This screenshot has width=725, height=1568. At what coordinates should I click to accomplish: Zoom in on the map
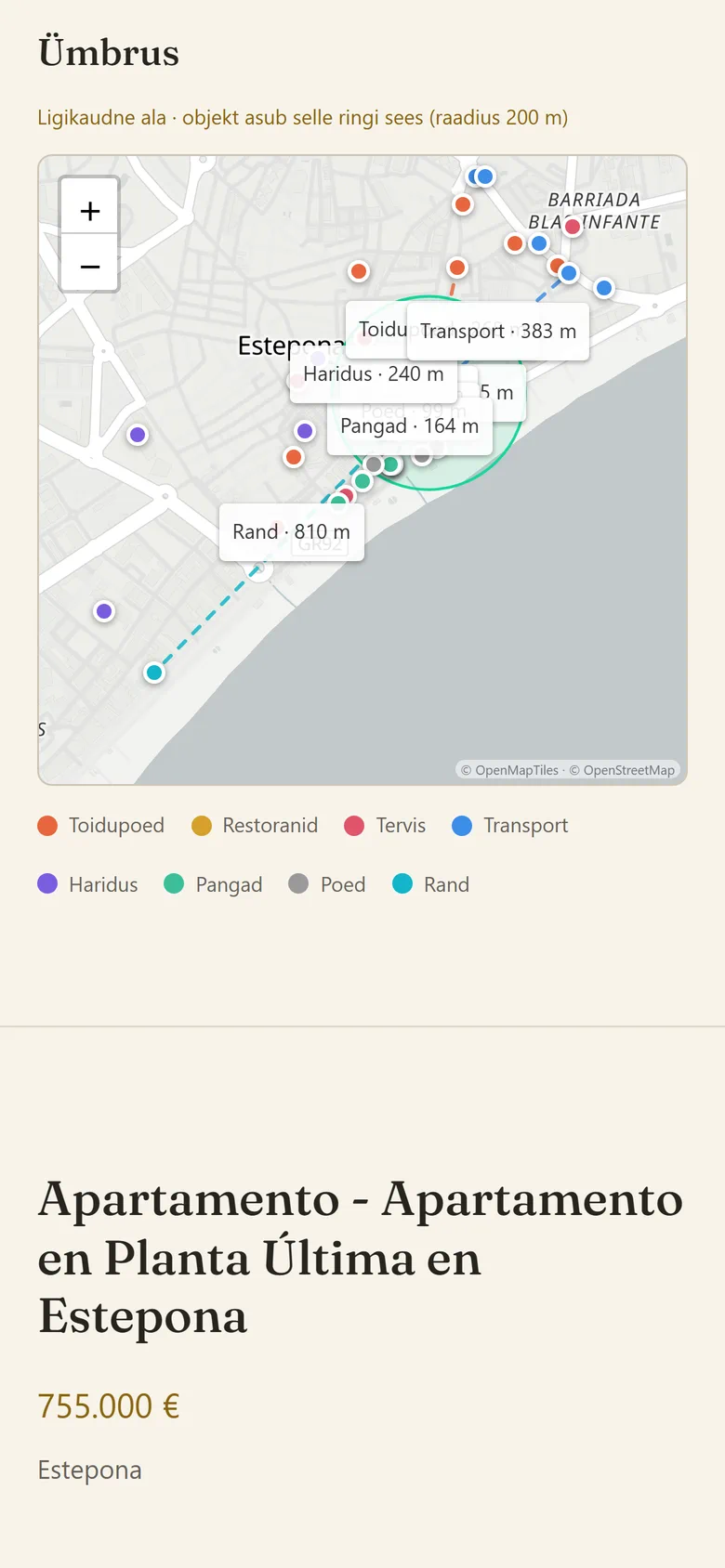coord(89,210)
